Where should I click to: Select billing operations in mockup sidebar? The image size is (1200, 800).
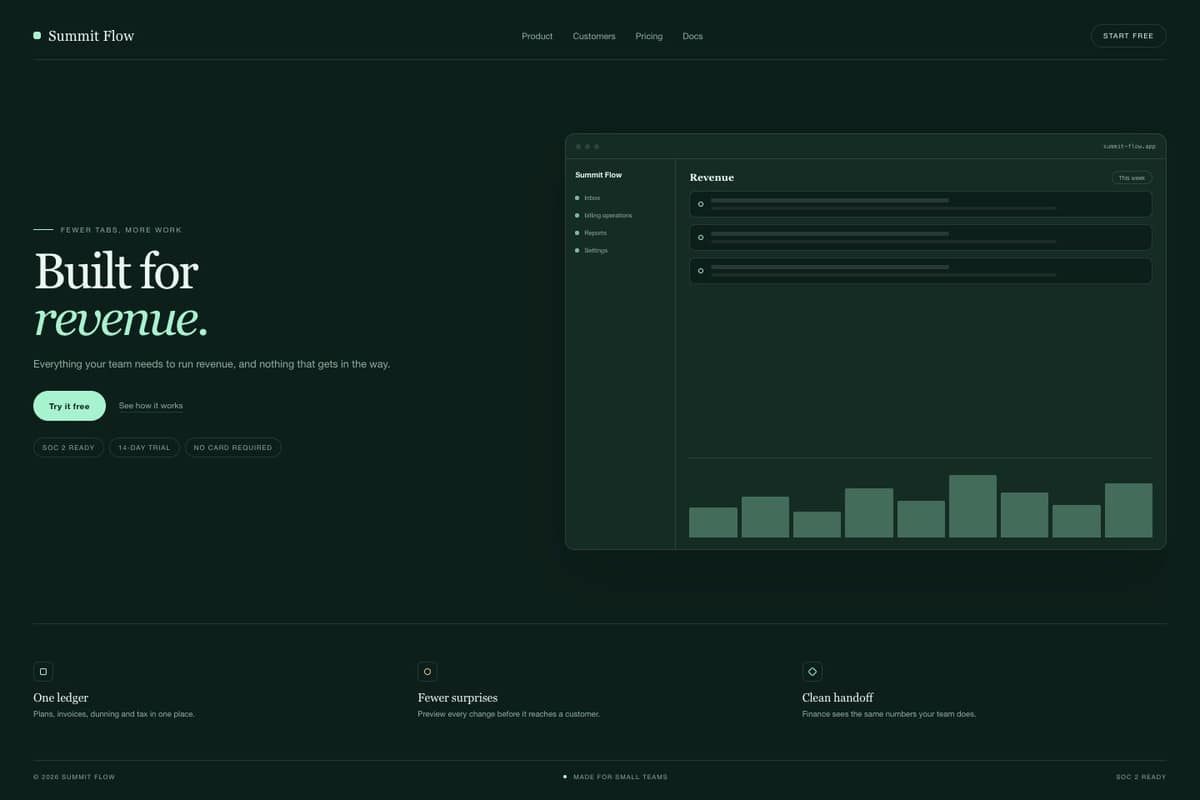coord(608,215)
